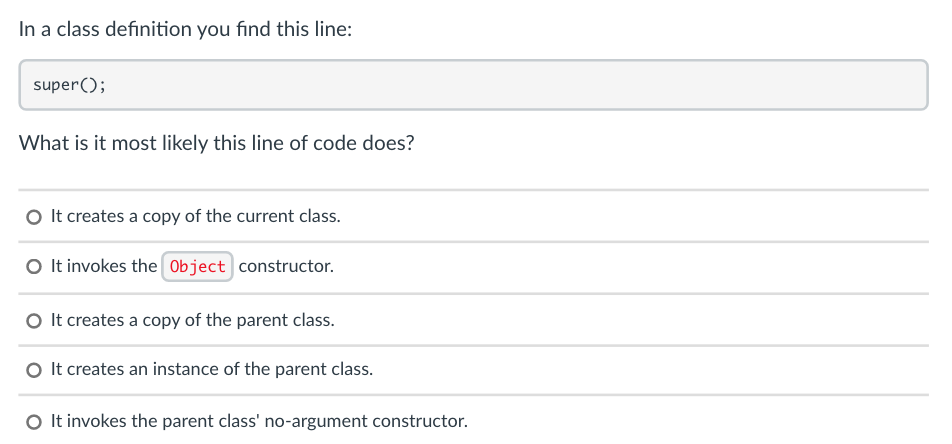The height and width of the screenshot is (444, 952).
Task: Click the answer text 'It creates a copy of the parent class.'
Action: tap(192, 320)
